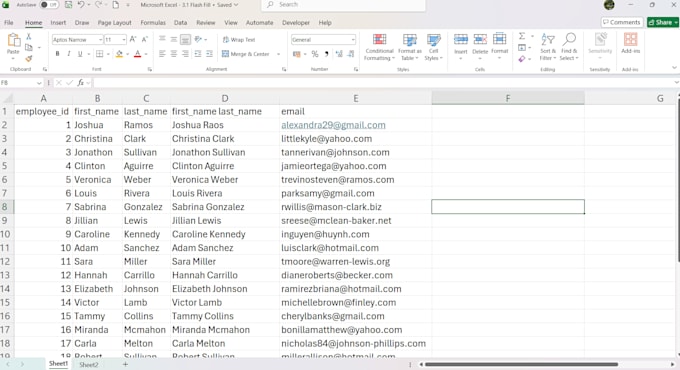Click the Undo icon
Image resolution: width=680 pixels, height=370 pixels.
[x=81, y=5]
